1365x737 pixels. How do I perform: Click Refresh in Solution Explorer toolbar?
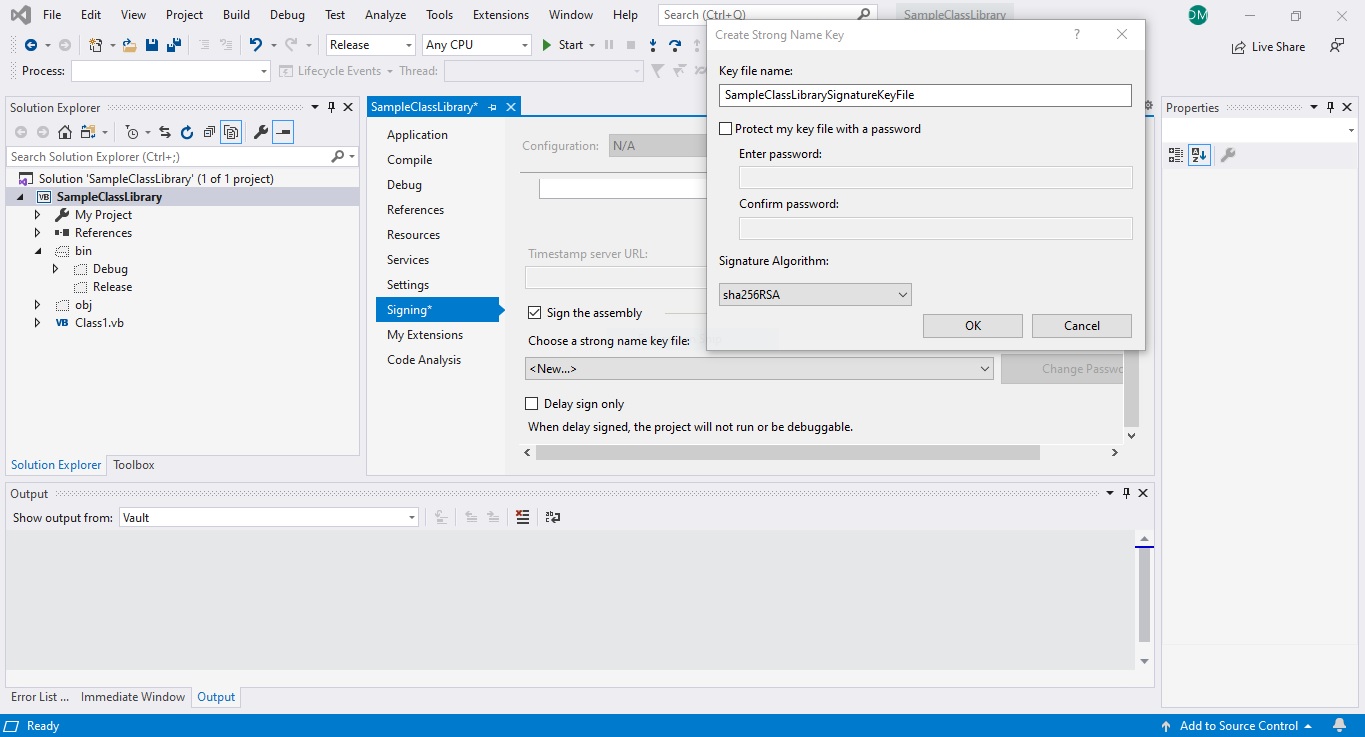pyautogui.click(x=186, y=131)
